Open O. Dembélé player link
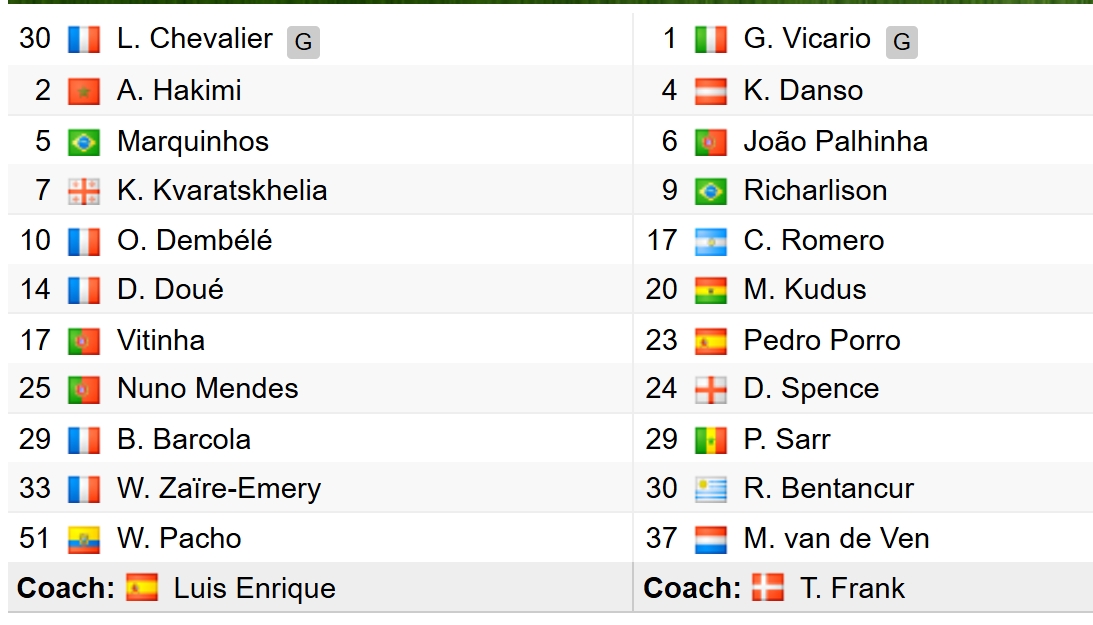Image resolution: width=1093 pixels, height=625 pixels. coord(194,240)
